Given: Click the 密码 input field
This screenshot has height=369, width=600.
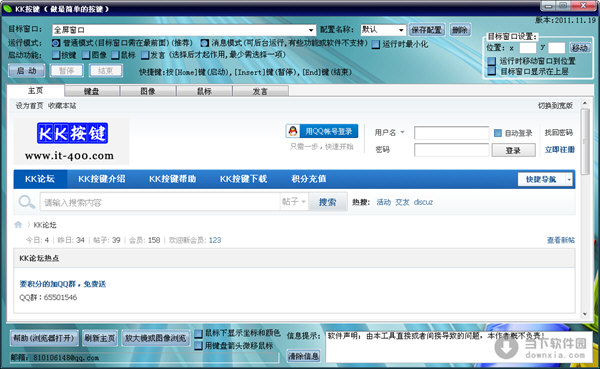Looking at the screenshot, I should point(452,150).
